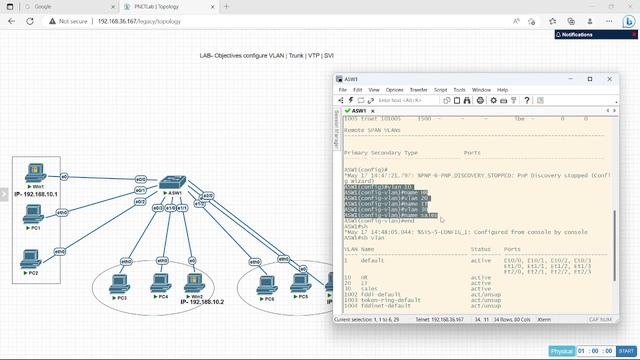Click the greyed-out icon after Help
Screen dimensions: 640x360
(x=540, y=100)
